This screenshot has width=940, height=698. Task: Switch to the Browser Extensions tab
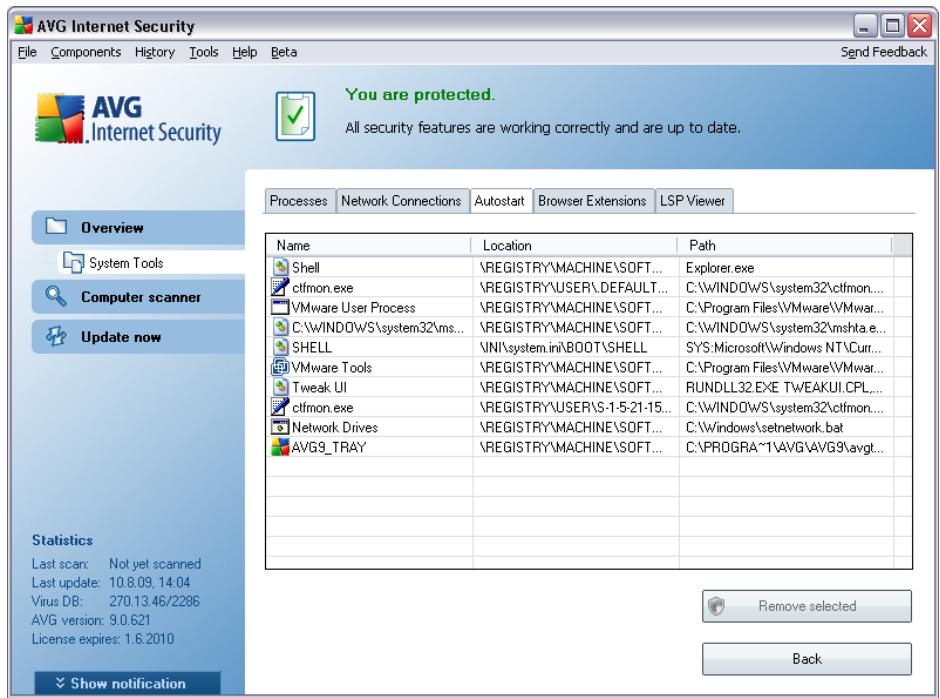[x=592, y=201]
